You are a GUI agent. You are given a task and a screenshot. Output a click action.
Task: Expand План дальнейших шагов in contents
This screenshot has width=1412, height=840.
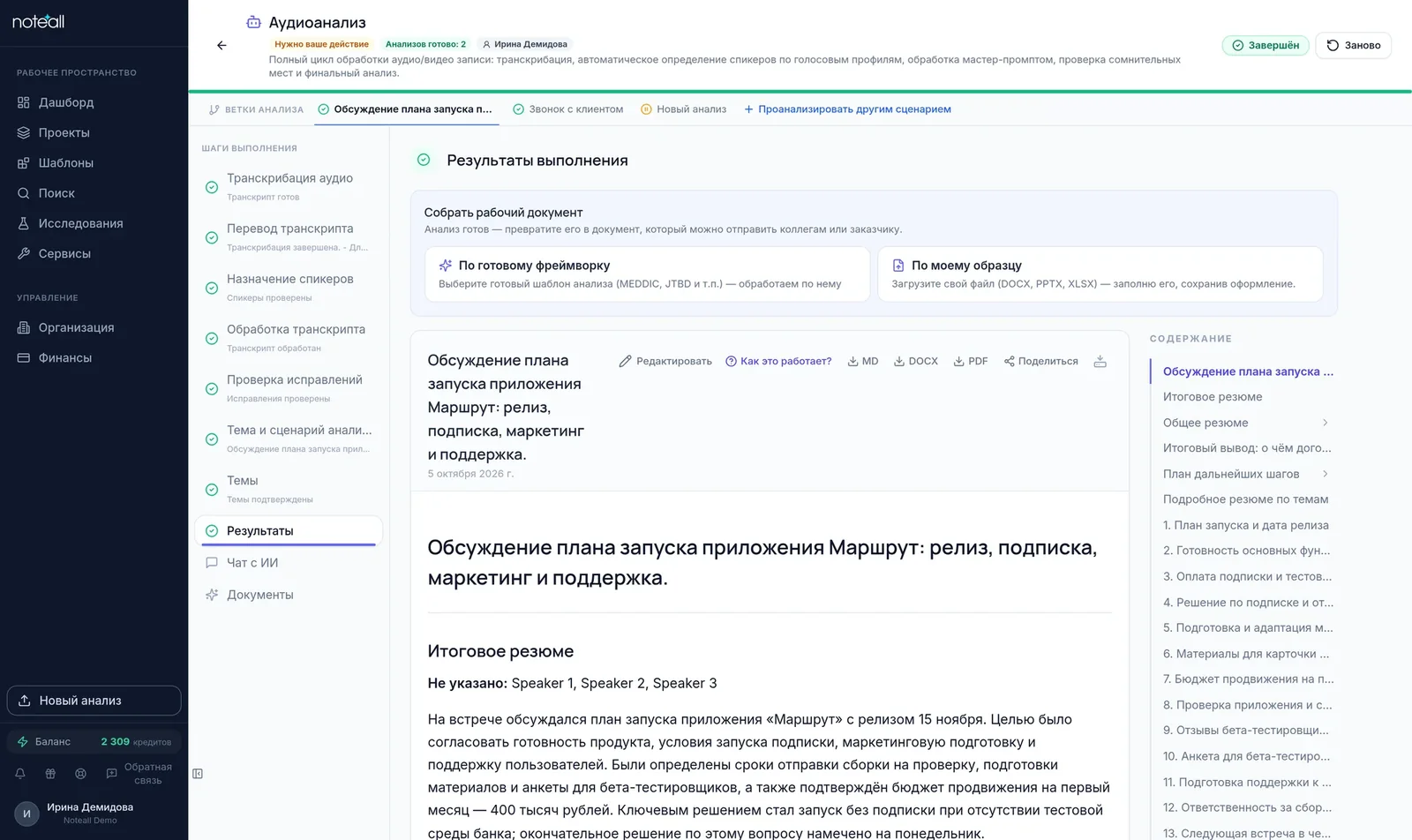1325,474
